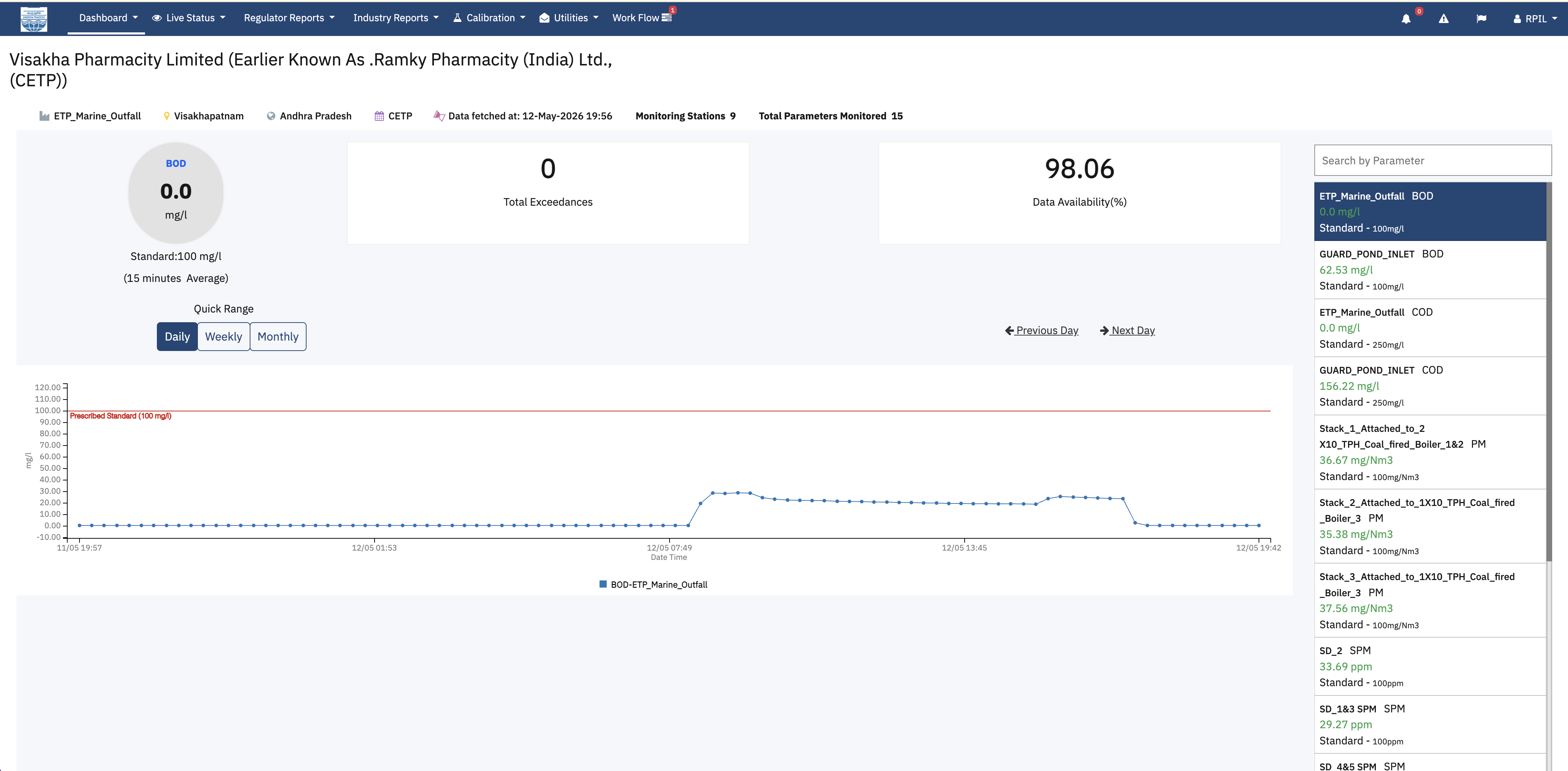Open the RPIL user account dropdown
Screen dimensions: 1568x771
1535,19
